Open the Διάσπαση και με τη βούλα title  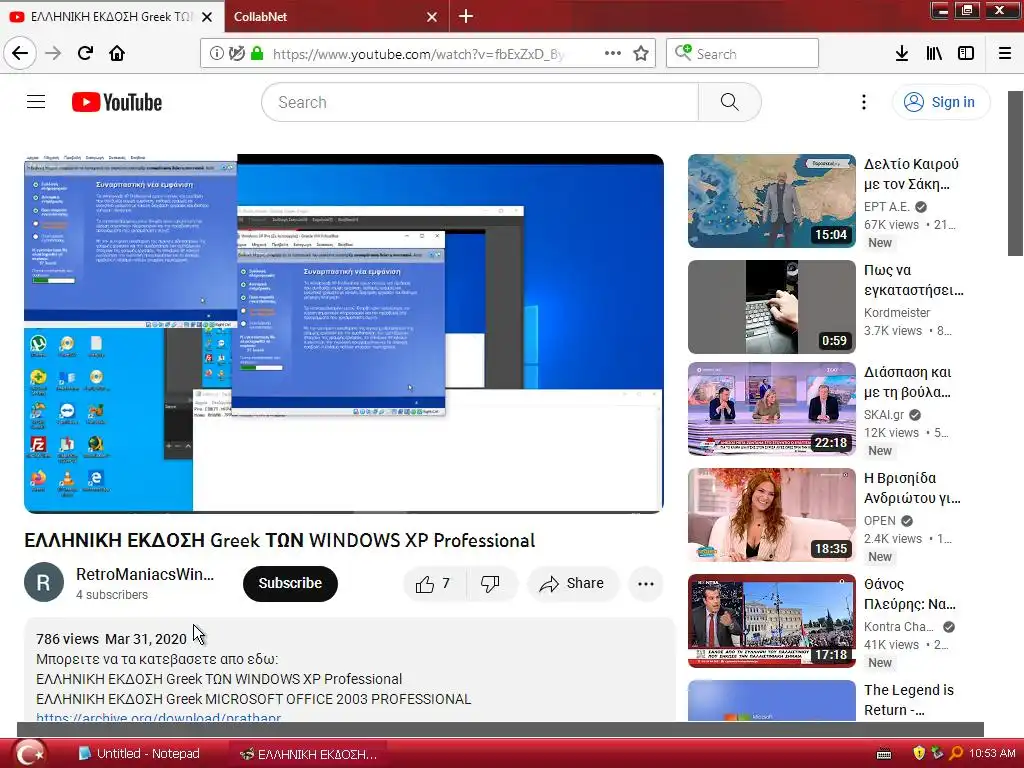(908, 382)
